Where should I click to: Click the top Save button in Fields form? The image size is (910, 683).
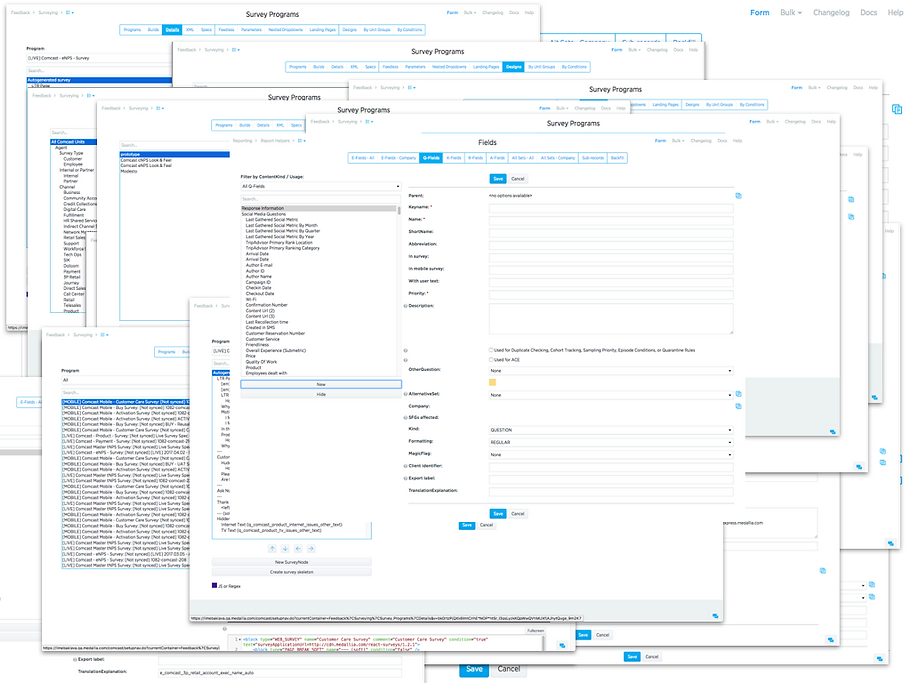click(x=498, y=179)
